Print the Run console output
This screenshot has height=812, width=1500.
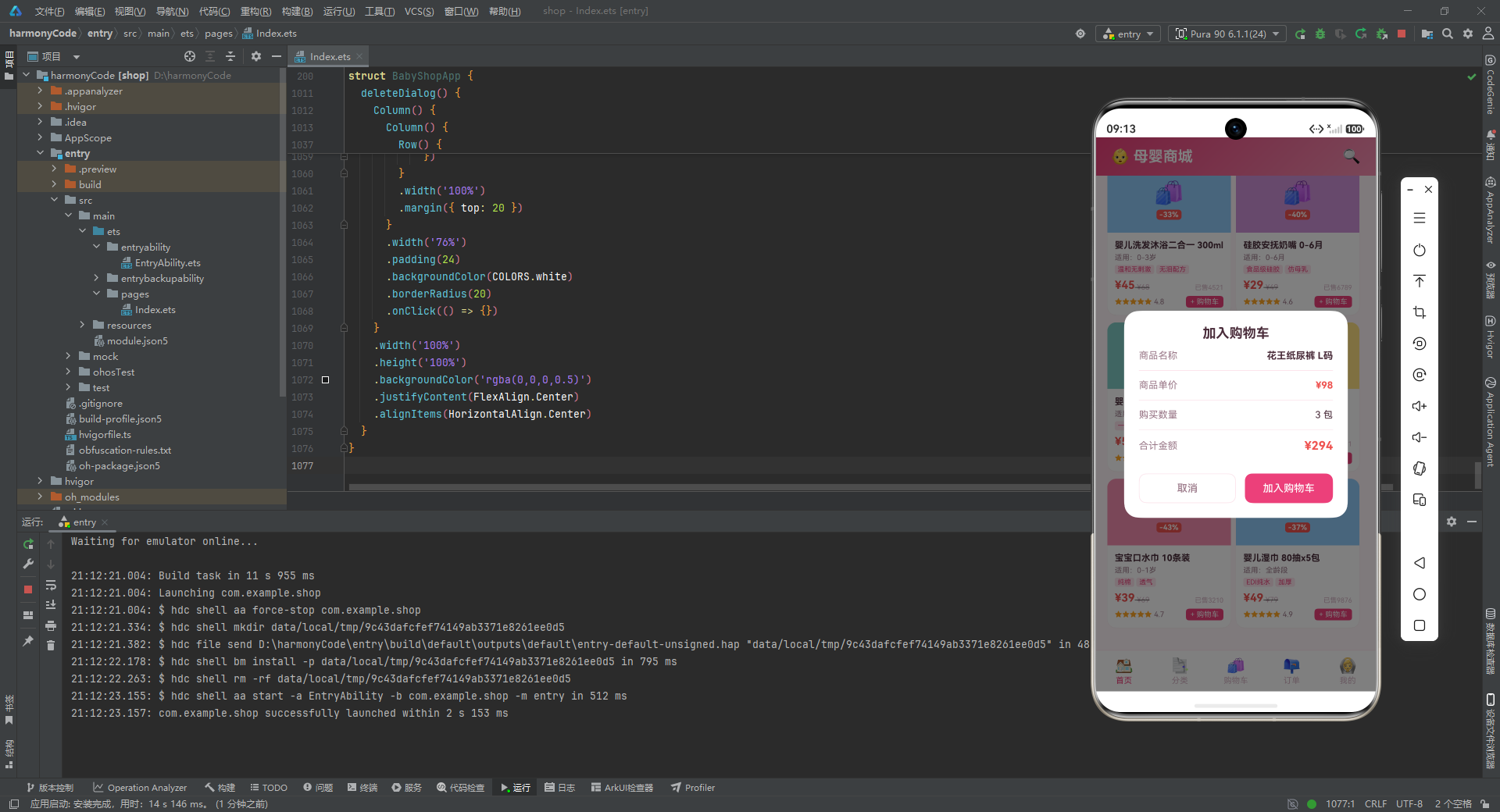(x=51, y=625)
